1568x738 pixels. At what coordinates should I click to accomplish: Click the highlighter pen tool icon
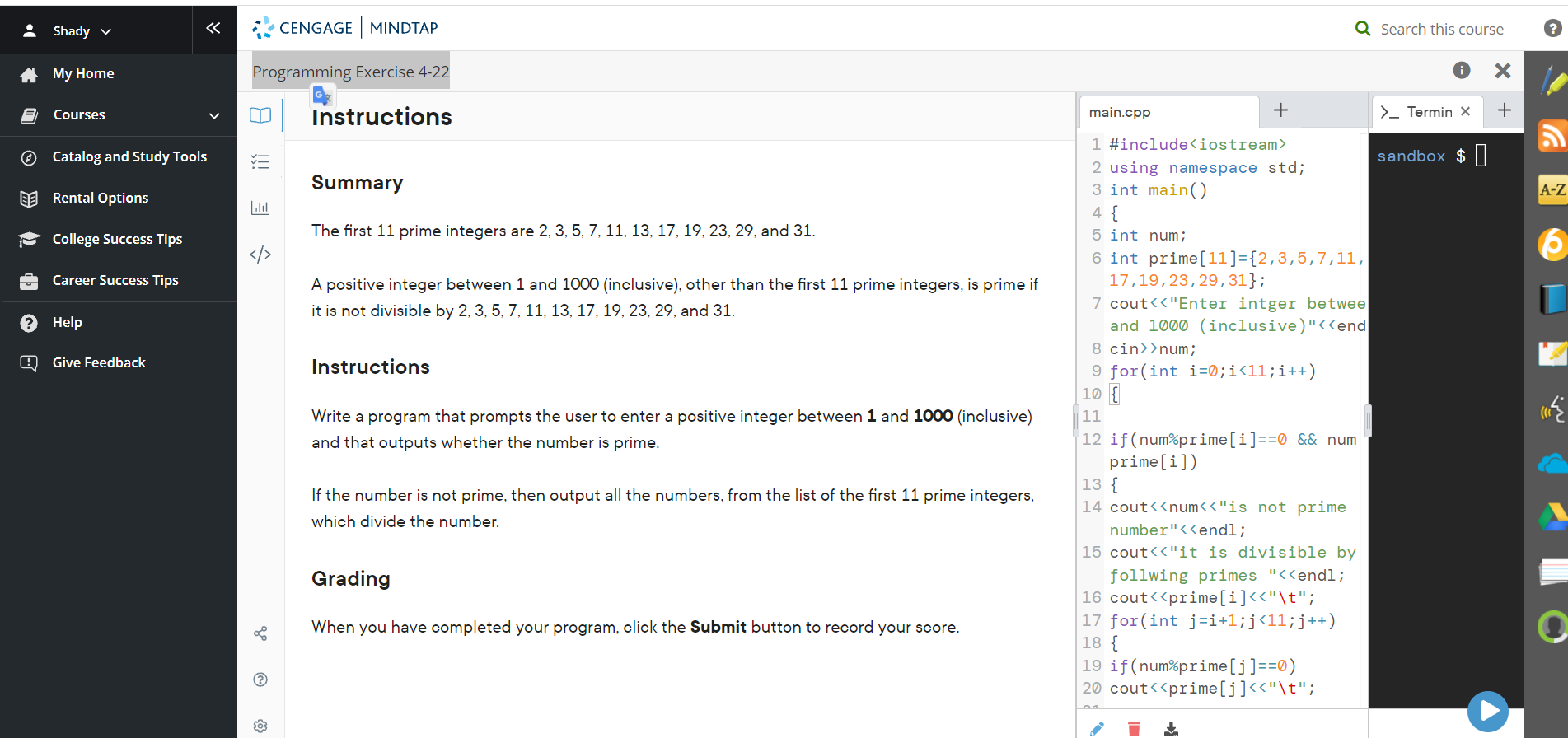pos(1552,80)
